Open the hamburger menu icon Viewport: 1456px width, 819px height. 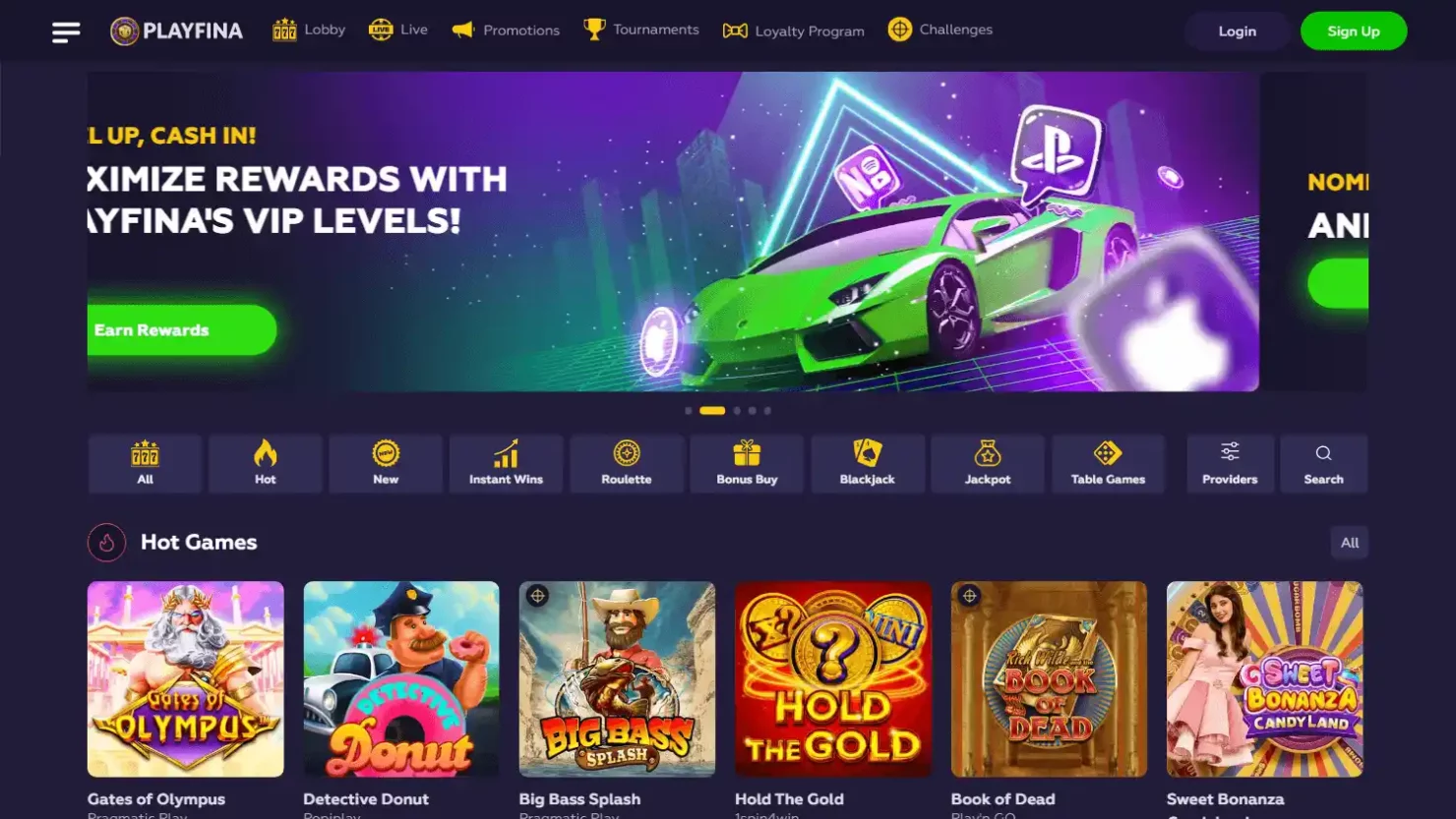[66, 31]
